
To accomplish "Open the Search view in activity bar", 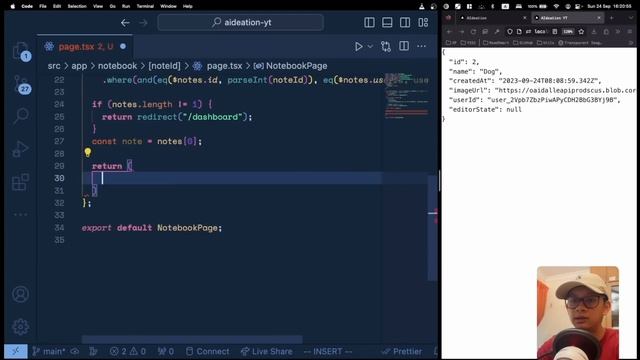I will click(20, 116).
